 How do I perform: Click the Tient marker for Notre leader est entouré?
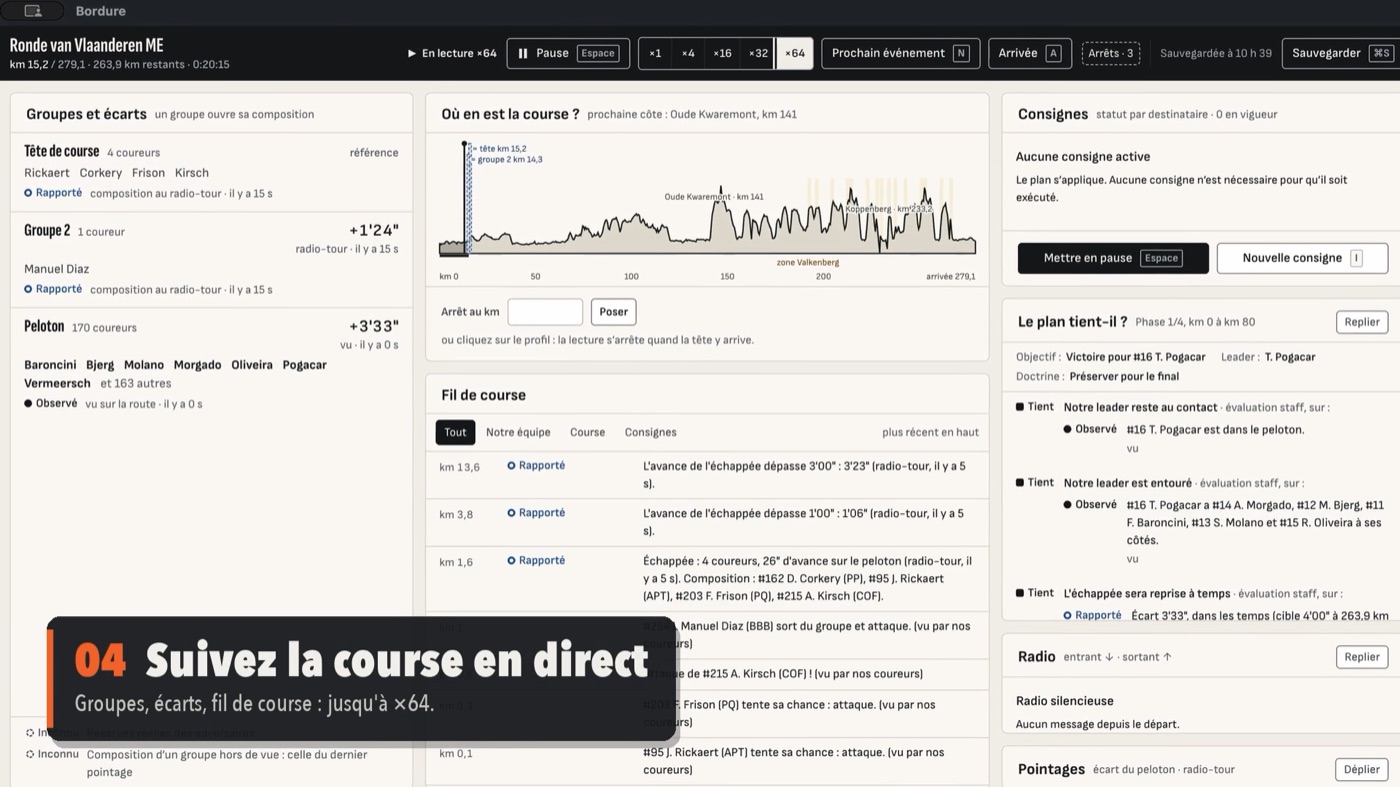(x=1035, y=483)
